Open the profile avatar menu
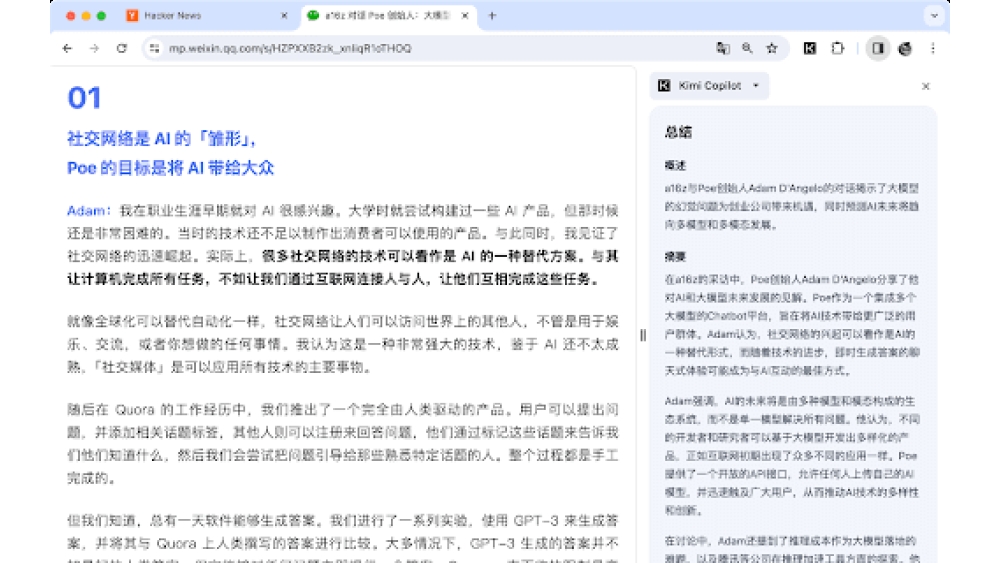Screen dimensions: 1000x563 (x=905, y=48)
